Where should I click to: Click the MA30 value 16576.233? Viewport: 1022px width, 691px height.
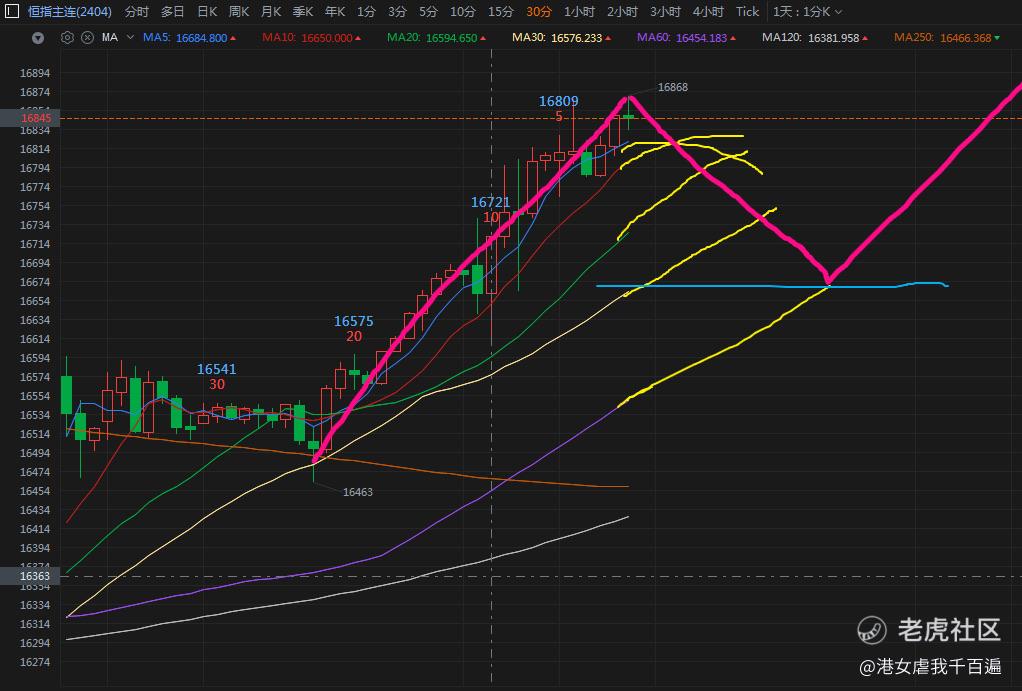(577, 38)
